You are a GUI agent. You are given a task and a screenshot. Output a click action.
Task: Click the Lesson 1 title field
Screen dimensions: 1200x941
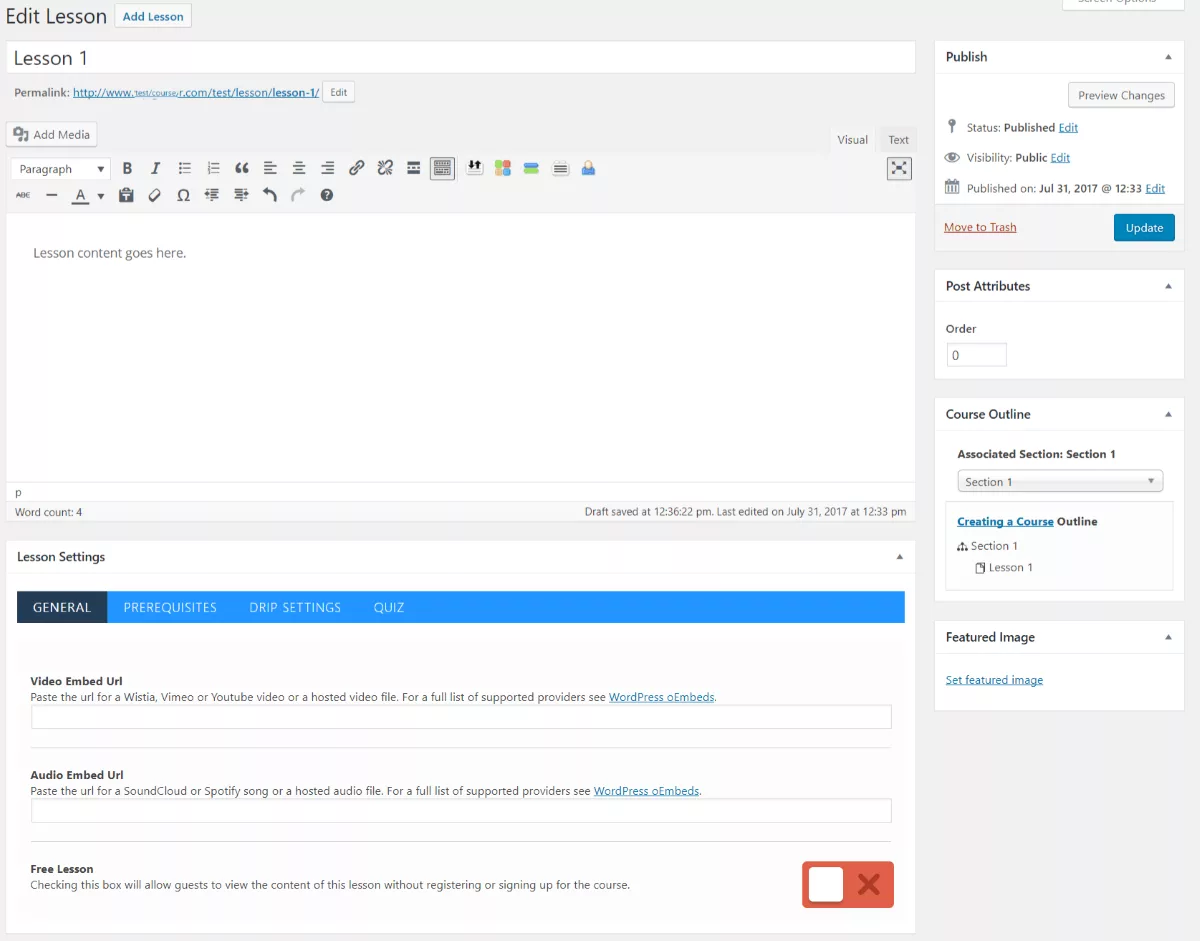tap(461, 58)
